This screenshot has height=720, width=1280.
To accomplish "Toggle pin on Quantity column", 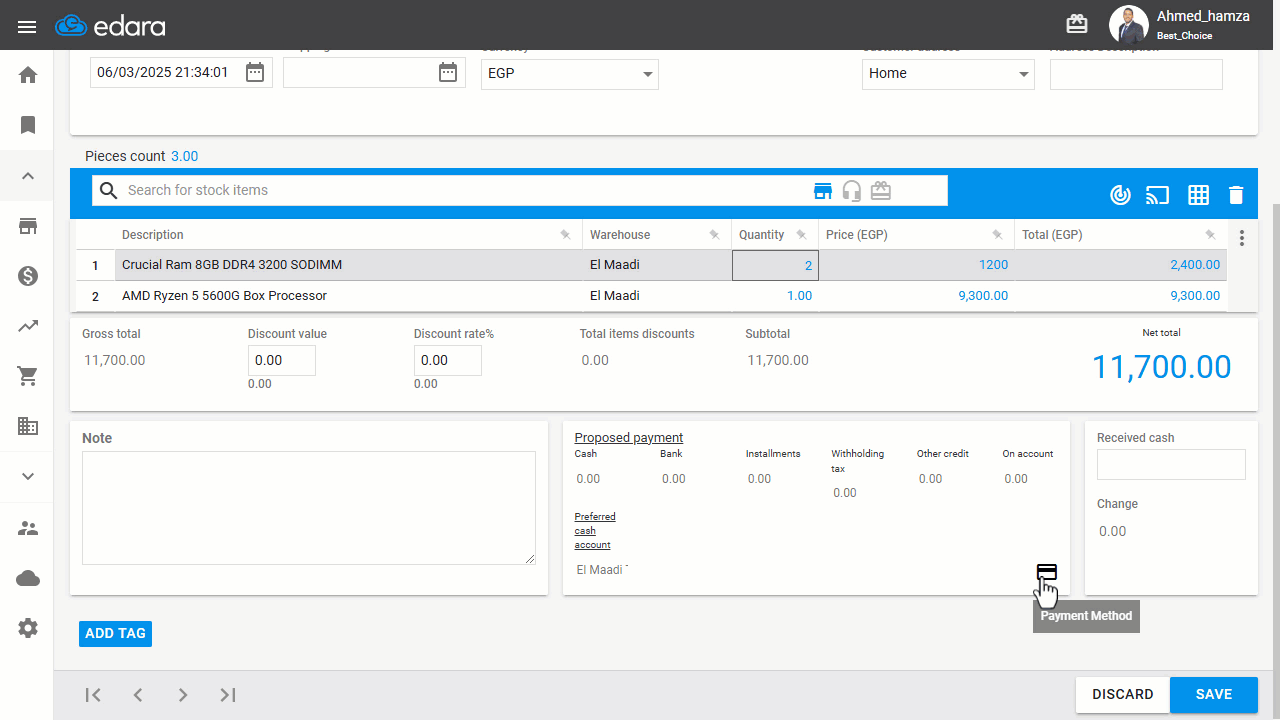I will click(801, 235).
